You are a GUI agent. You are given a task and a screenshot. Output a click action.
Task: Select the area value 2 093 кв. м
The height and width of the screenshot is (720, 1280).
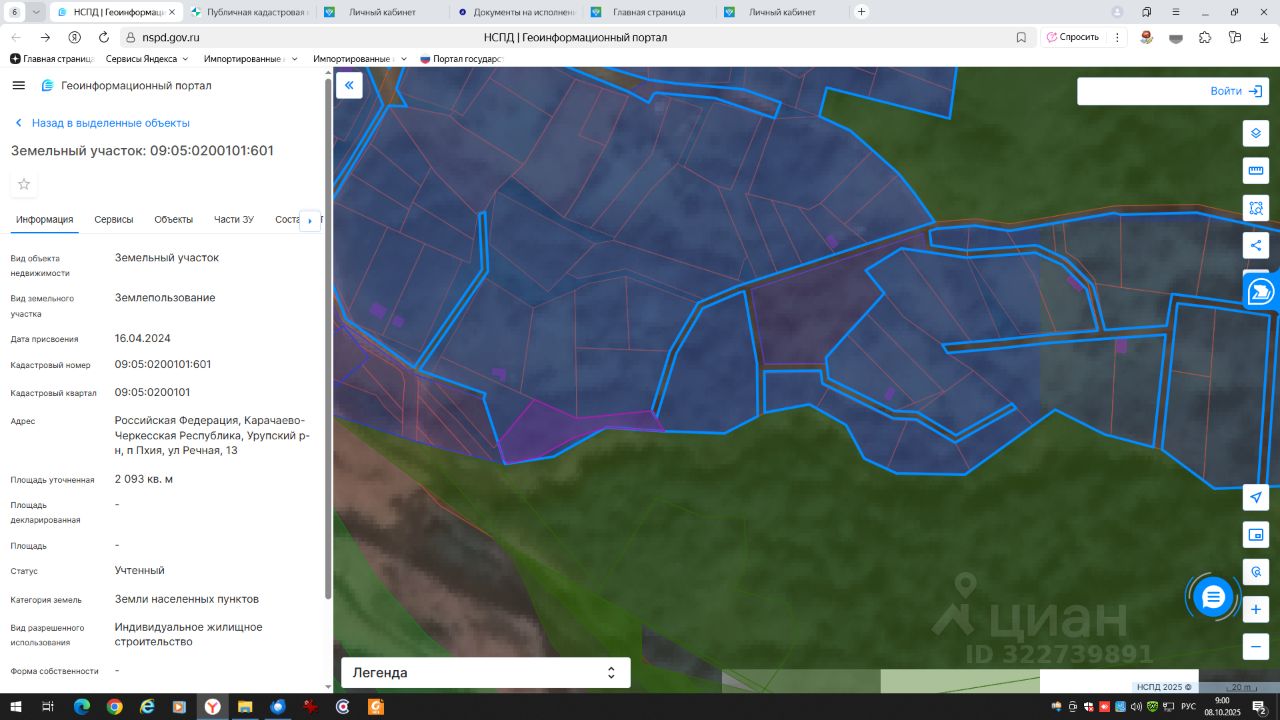click(144, 479)
